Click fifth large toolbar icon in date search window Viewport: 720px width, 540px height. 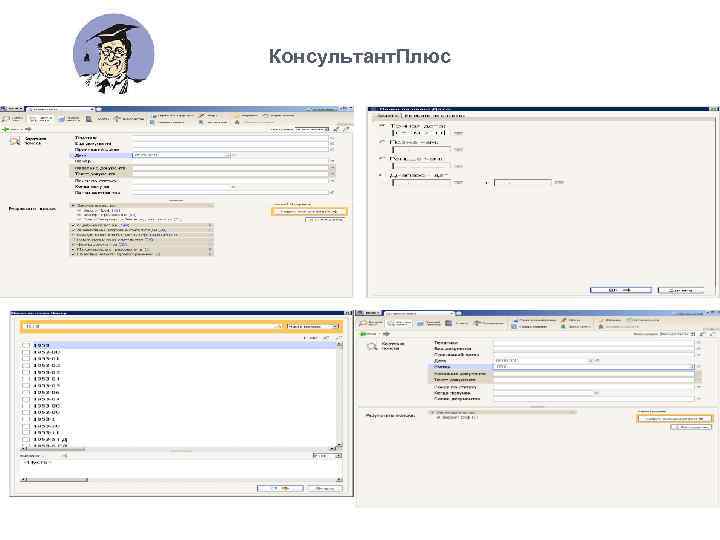tap(129, 119)
